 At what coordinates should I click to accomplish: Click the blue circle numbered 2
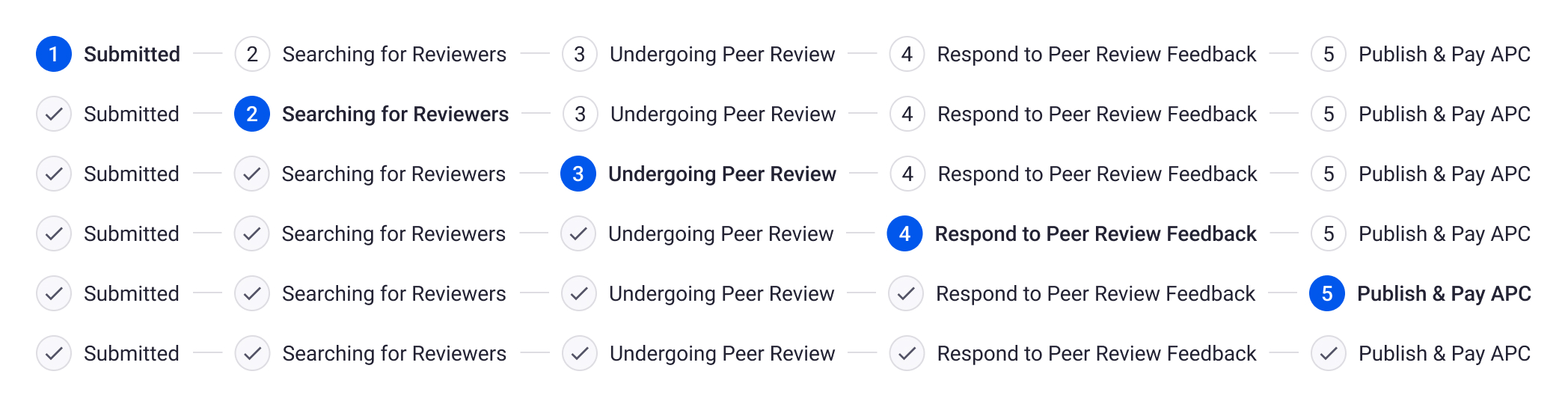pos(252,114)
